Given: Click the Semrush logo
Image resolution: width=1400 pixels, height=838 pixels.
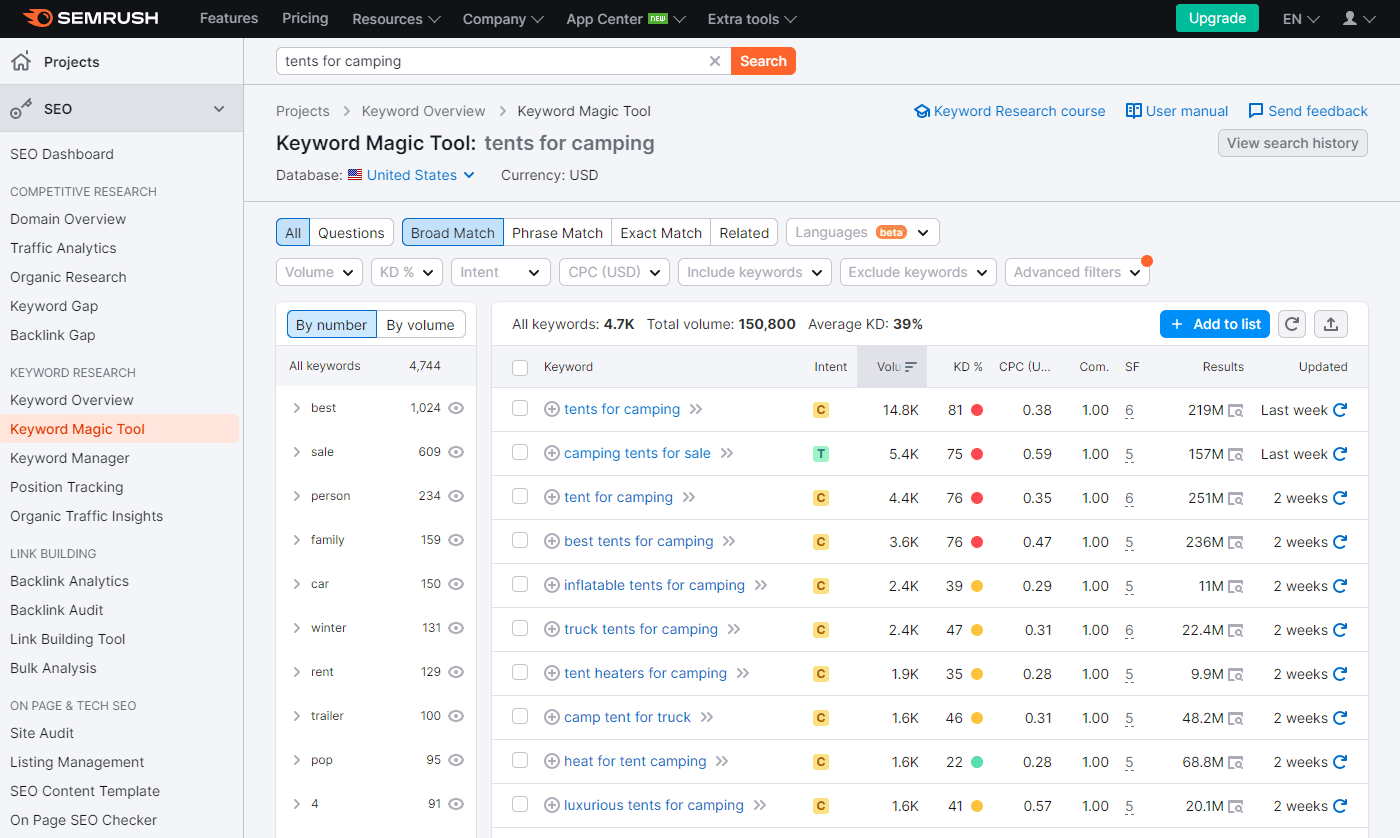Looking at the screenshot, I should 90,18.
